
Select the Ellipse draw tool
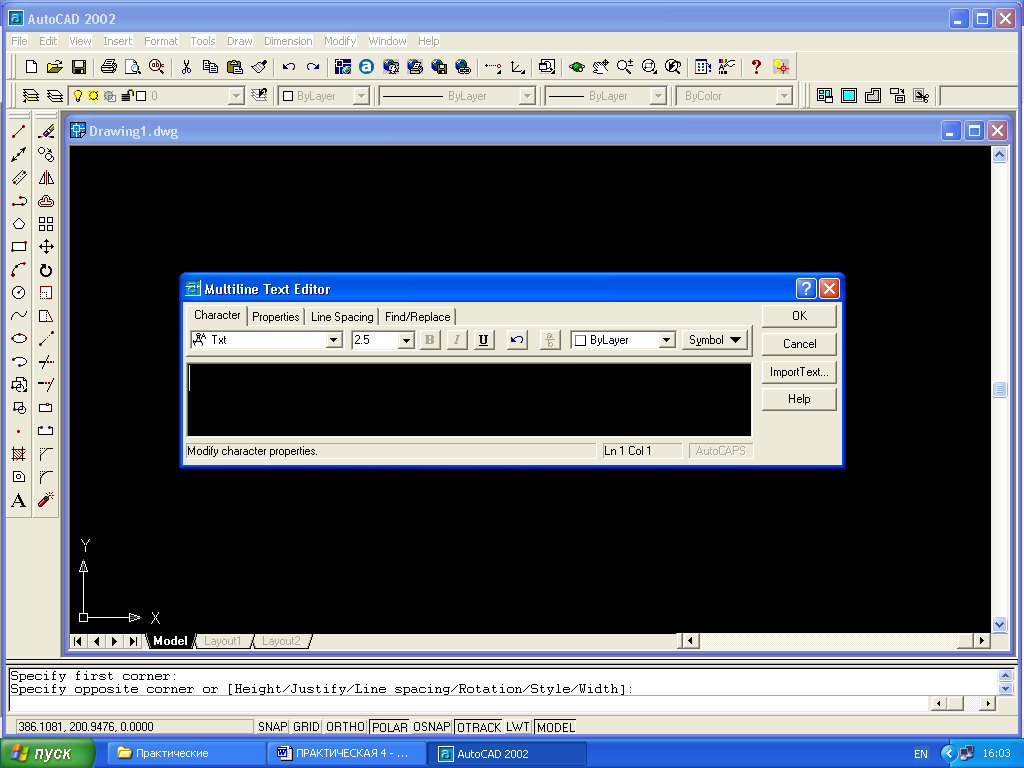(19, 339)
